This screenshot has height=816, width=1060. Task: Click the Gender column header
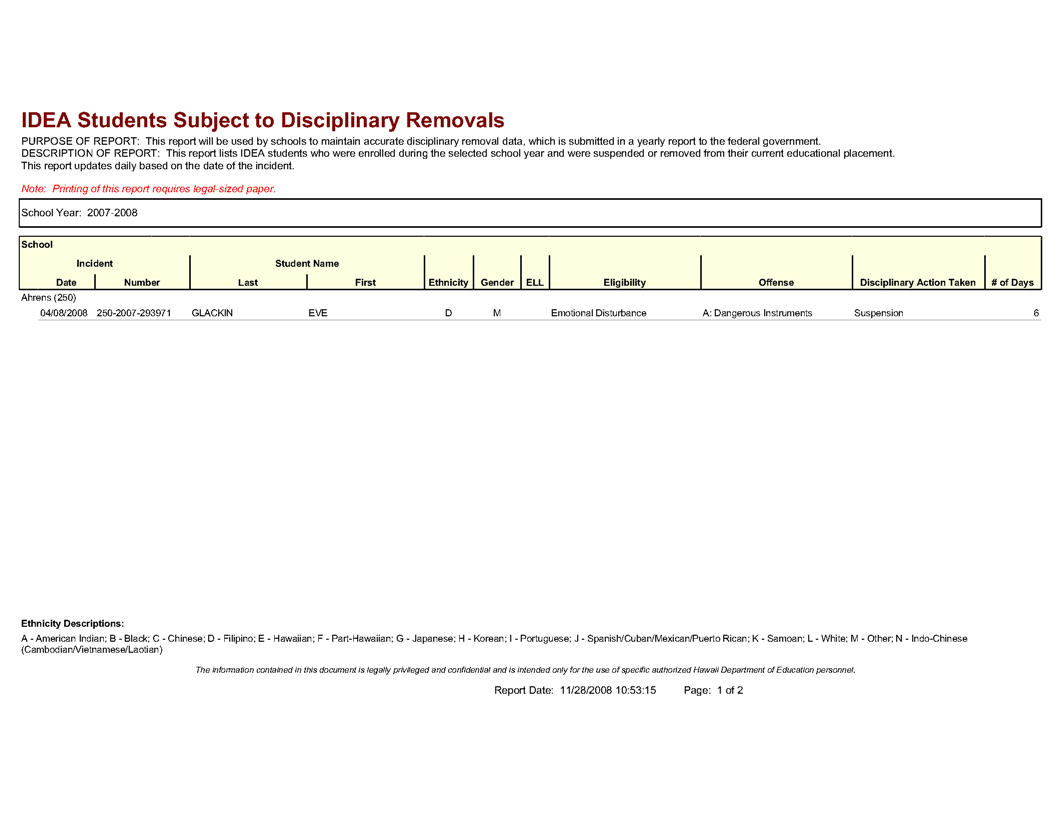click(x=497, y=282)
